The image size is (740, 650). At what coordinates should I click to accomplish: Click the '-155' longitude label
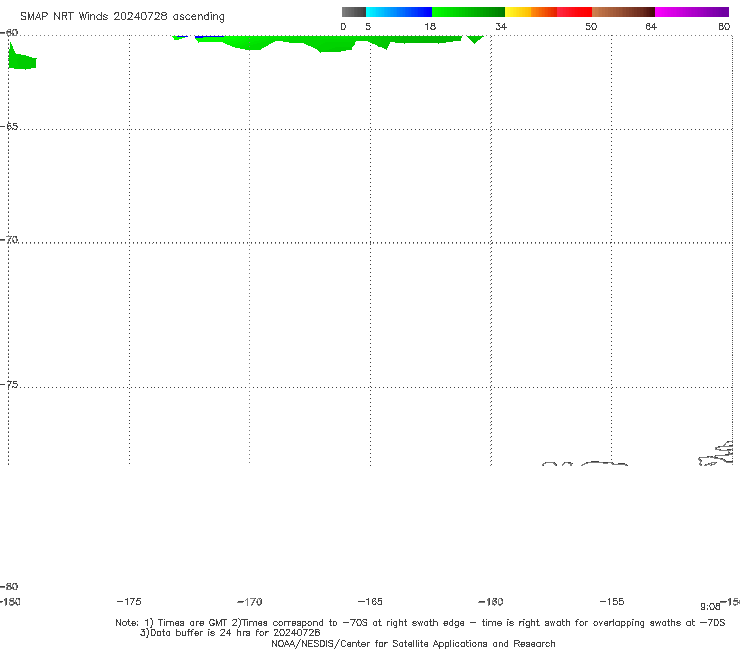[x=612, y=601]
